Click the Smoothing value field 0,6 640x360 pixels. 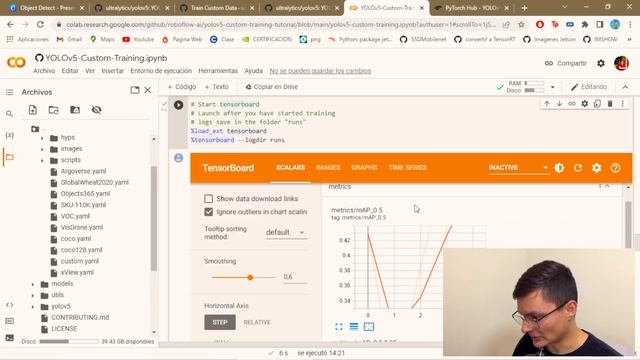(295, 277)
